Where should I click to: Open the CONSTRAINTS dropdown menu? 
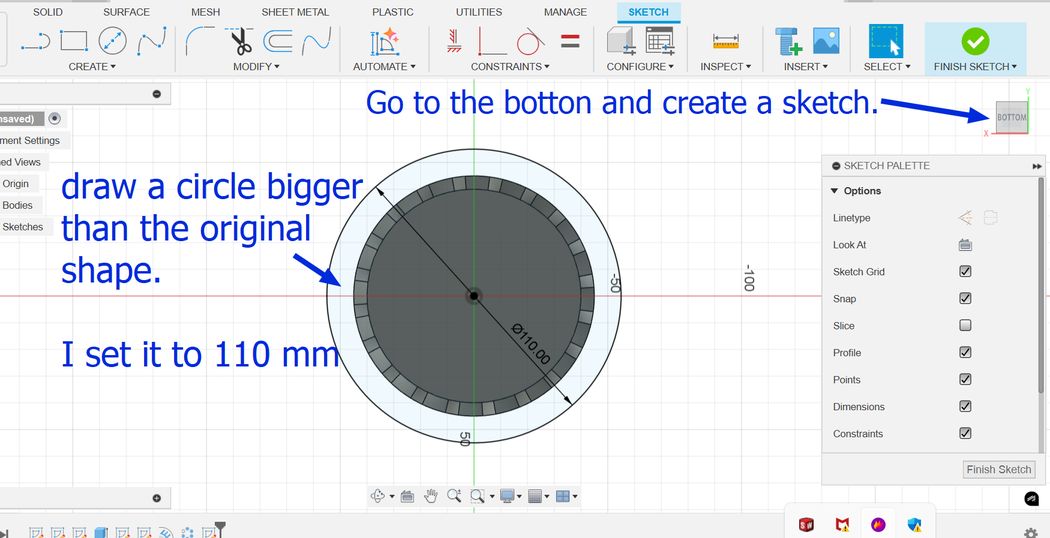[x=510, y=66]
